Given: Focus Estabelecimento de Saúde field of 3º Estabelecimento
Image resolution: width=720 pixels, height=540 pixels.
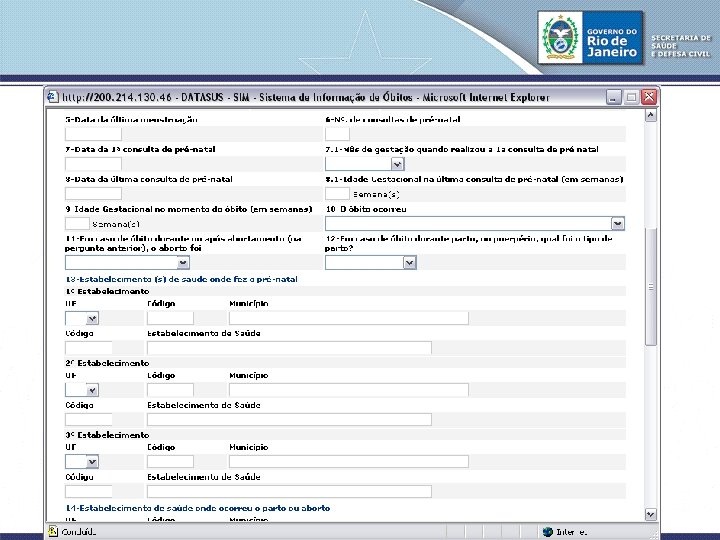Looking at the screenshot, I should [x=289, y=491].
